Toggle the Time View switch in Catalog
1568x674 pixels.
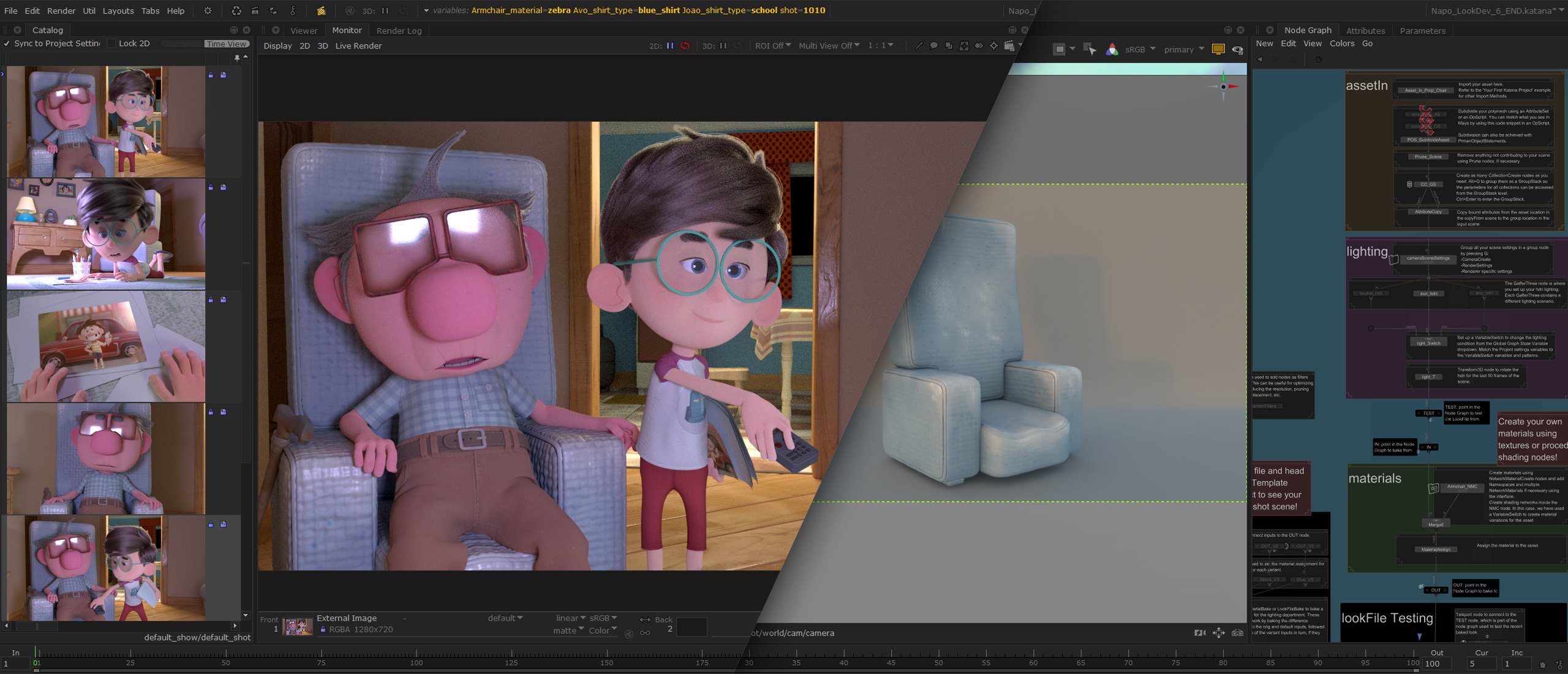(226, 44)
